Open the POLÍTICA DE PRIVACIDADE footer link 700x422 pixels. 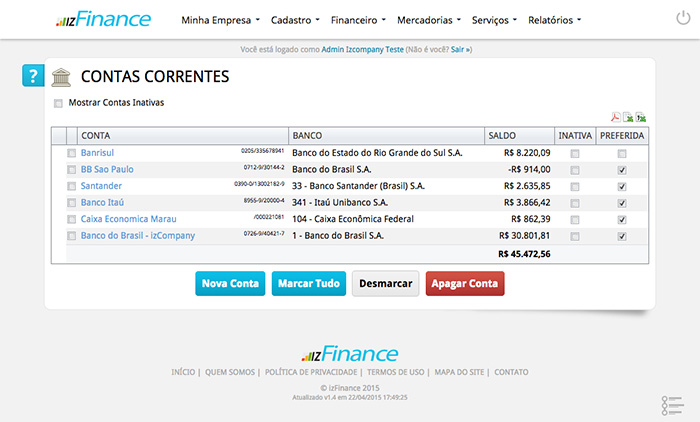pyautogui.click(x=311, y=372)
